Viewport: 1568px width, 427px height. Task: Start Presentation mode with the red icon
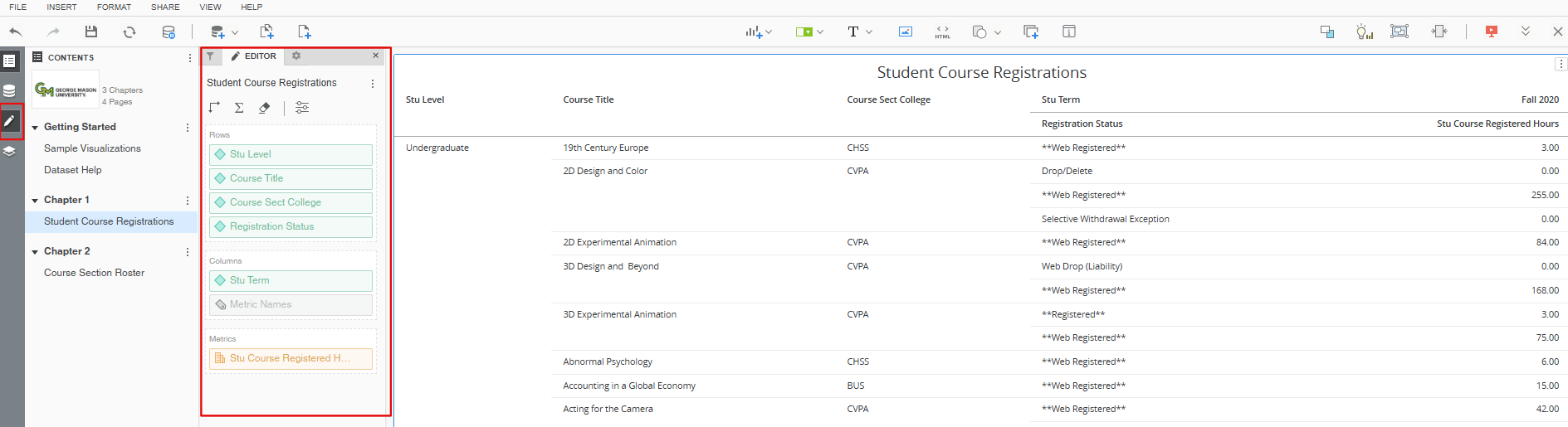point(1492,32)
